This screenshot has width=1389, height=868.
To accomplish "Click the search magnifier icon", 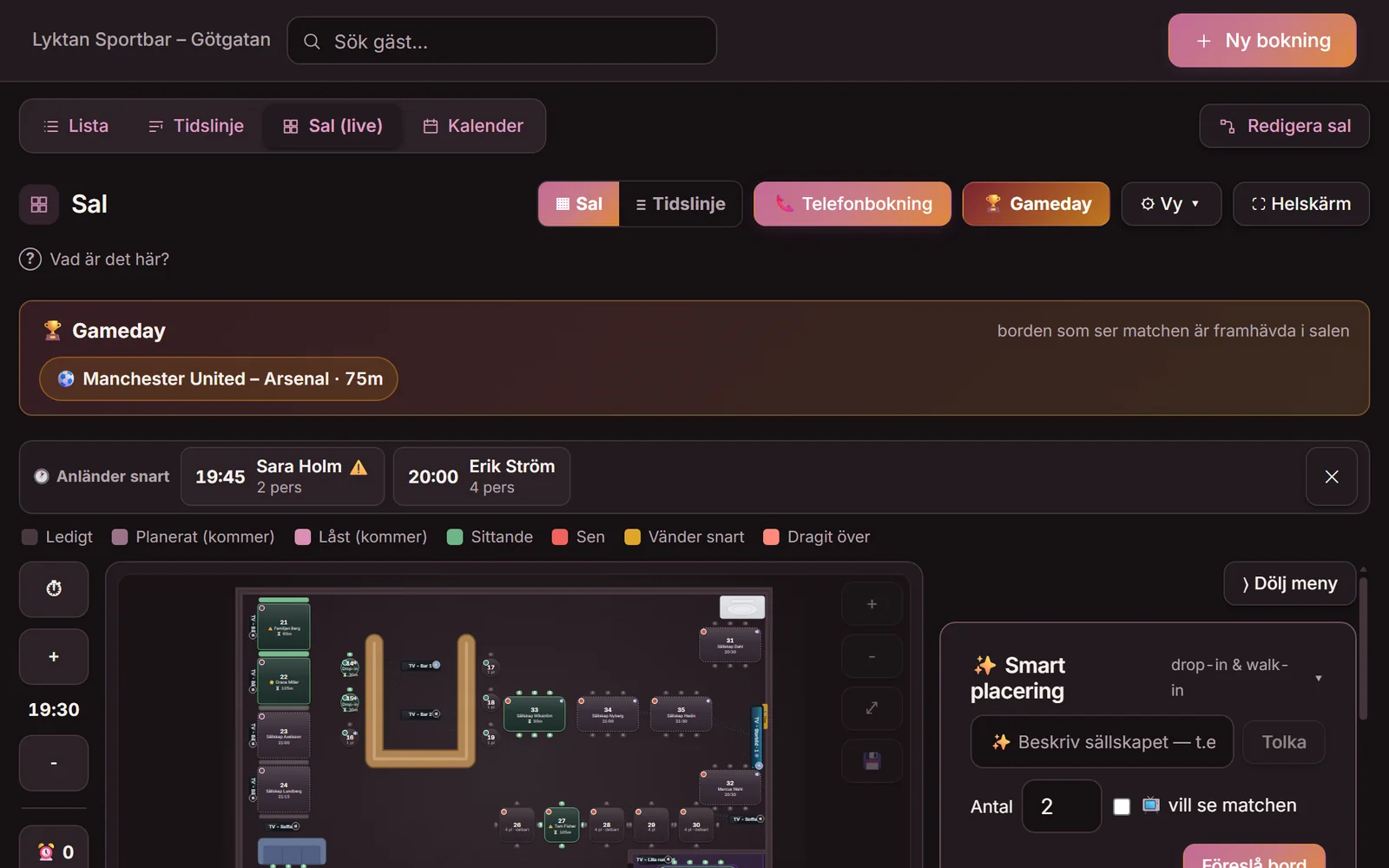I will (x=312, y=42).
